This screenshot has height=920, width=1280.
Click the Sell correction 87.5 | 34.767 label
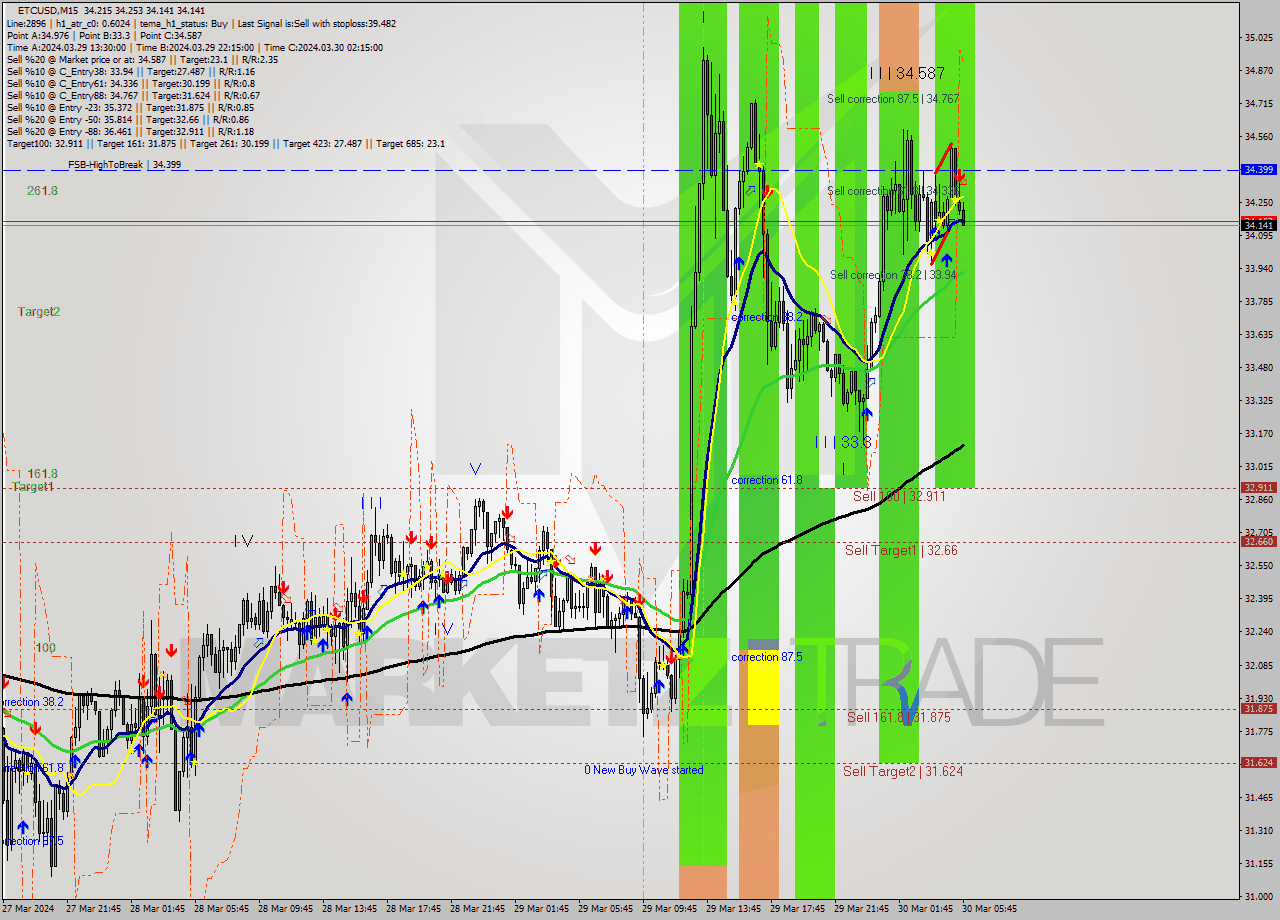point(893,99)
